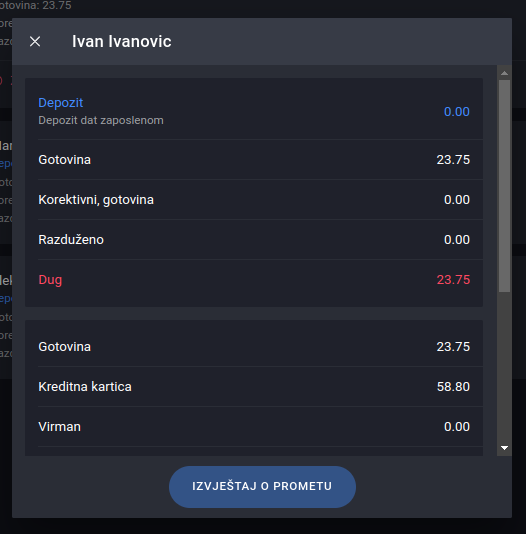This screenshot has width=526, height=534.
Task: Click the vertical scrollbar thumb
Action: (x=505, y=186)
